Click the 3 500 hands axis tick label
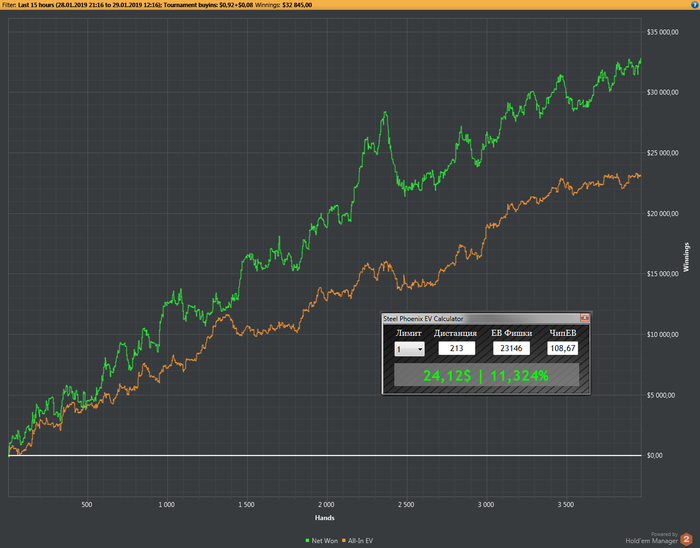 tap(566, 504)
